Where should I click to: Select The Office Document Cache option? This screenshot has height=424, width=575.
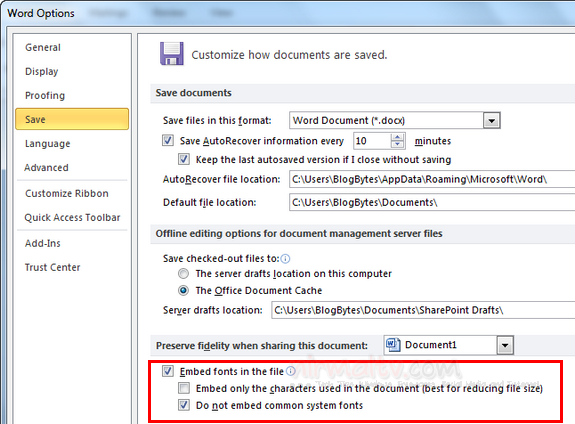[x=183, y=290]
